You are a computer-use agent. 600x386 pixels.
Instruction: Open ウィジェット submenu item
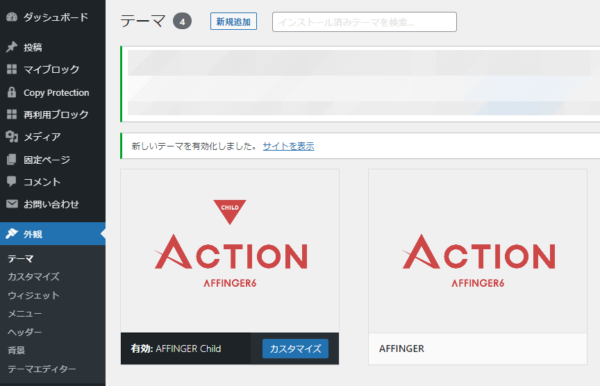pos(34,295)
